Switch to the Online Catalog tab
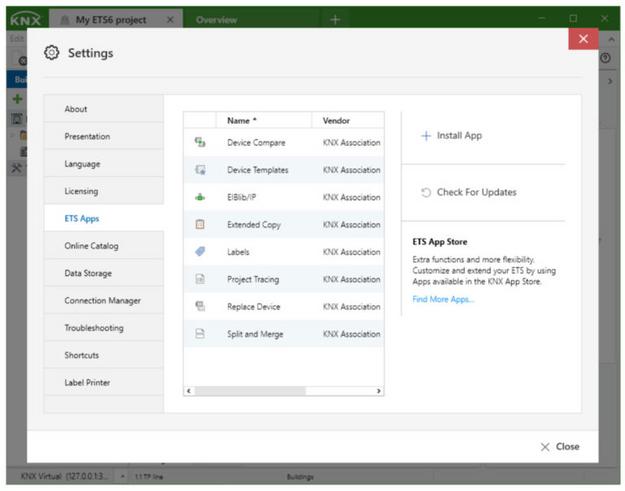The image size is (625, 491). [91, 246]
